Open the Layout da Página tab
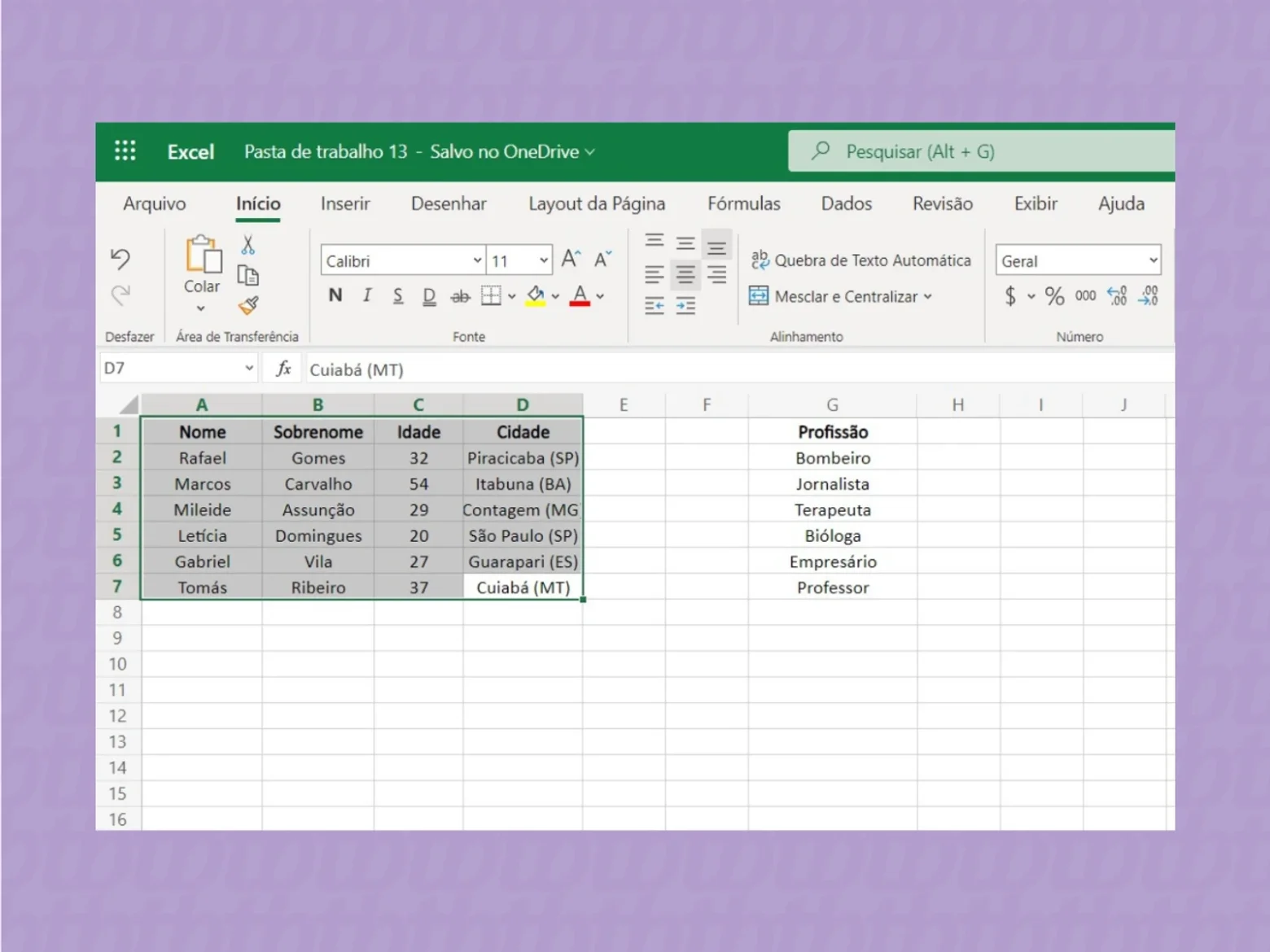The image size is (1270, 952). [x=597, y=203]
